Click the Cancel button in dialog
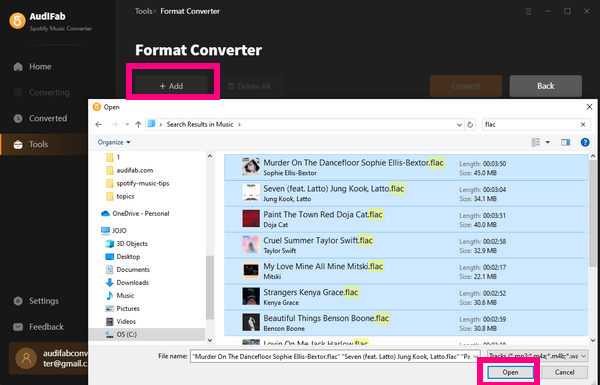600x385 pixels. point(564,372)
